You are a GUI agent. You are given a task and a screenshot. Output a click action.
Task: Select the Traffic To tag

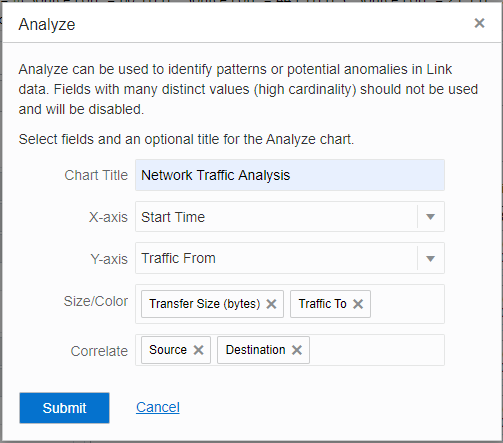pos(322,304)
